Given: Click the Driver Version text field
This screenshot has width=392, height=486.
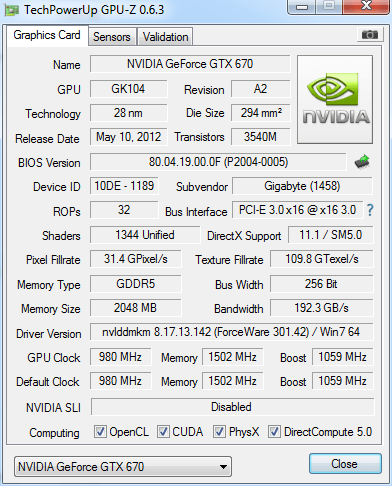Looking at the screenshot, I should pos(231,332).
